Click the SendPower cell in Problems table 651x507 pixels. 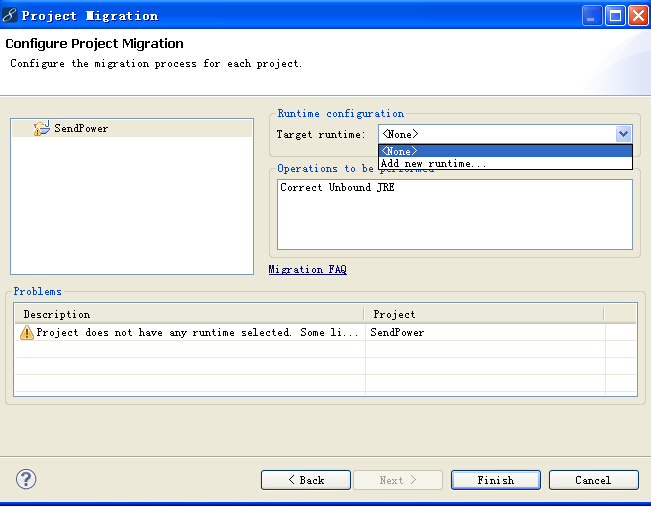(397, 332)
